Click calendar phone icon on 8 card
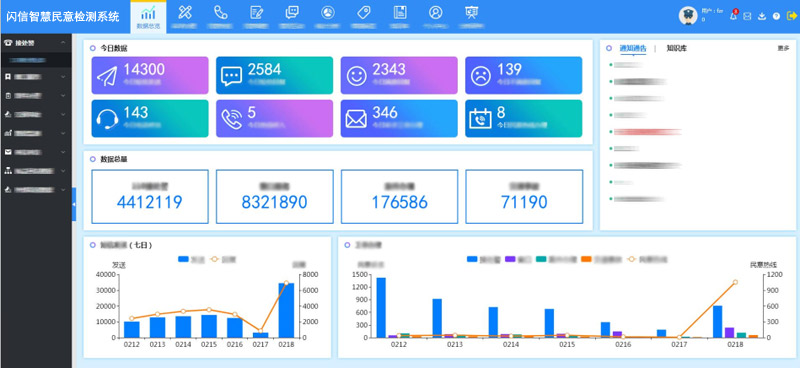800x368 pixels. [481, 119]
